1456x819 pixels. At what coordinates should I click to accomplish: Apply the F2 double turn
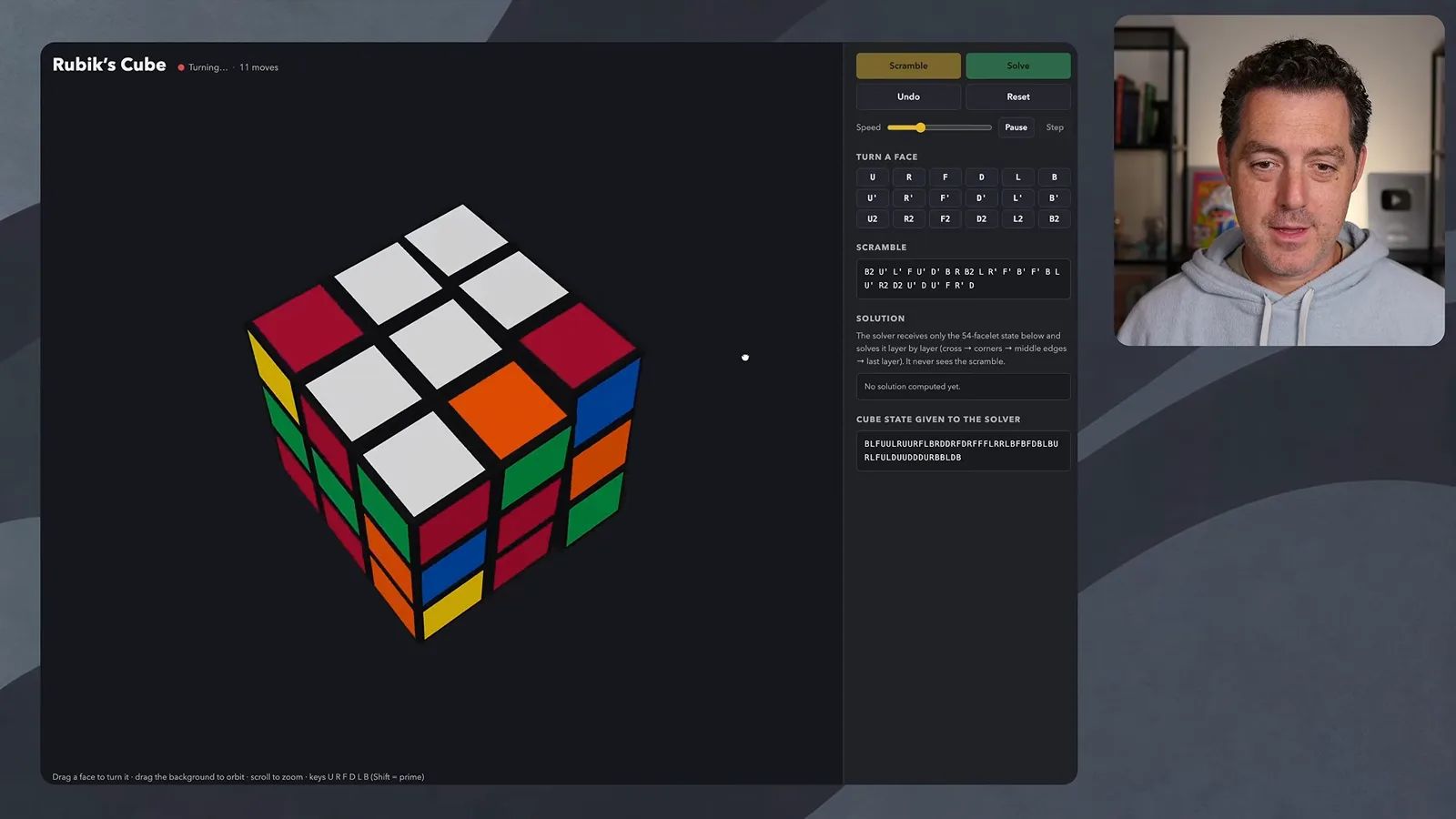pos(945,218)
